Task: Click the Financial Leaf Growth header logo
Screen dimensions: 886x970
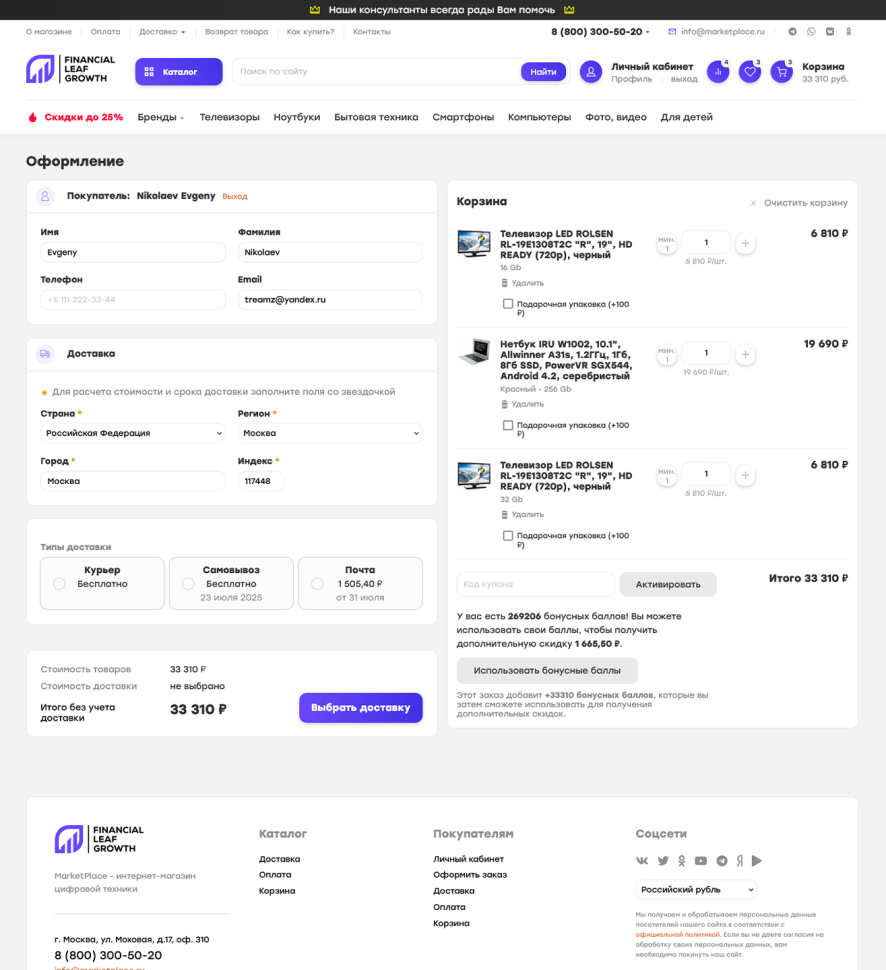Action: (71, 69)
